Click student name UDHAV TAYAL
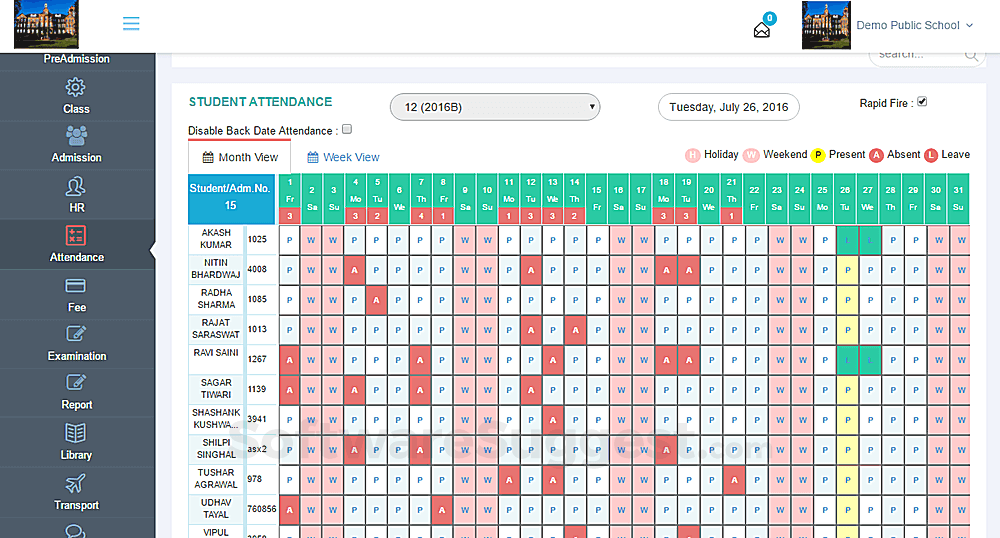1000x538 pixels. tap(216, 509)
